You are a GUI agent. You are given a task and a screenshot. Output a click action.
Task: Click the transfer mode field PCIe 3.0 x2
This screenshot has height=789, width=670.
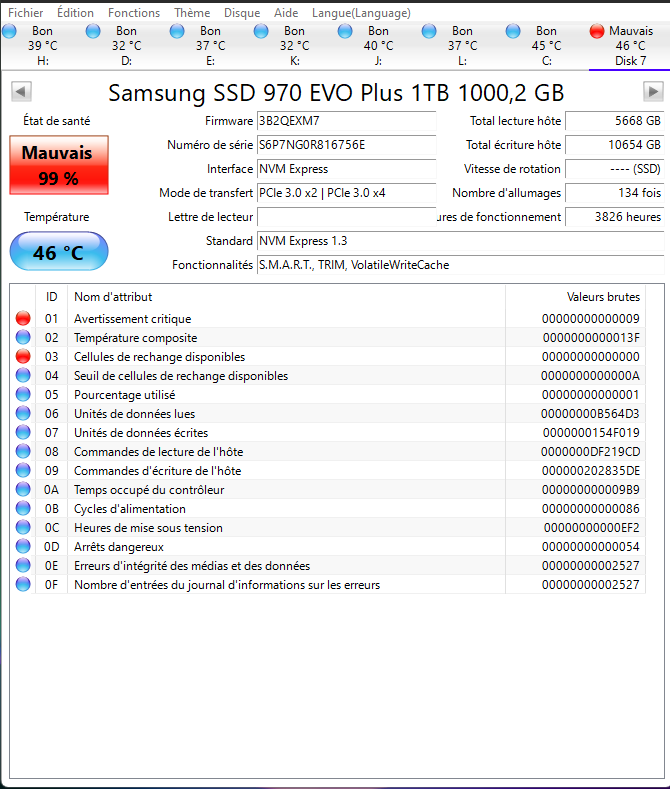[347, 193]
